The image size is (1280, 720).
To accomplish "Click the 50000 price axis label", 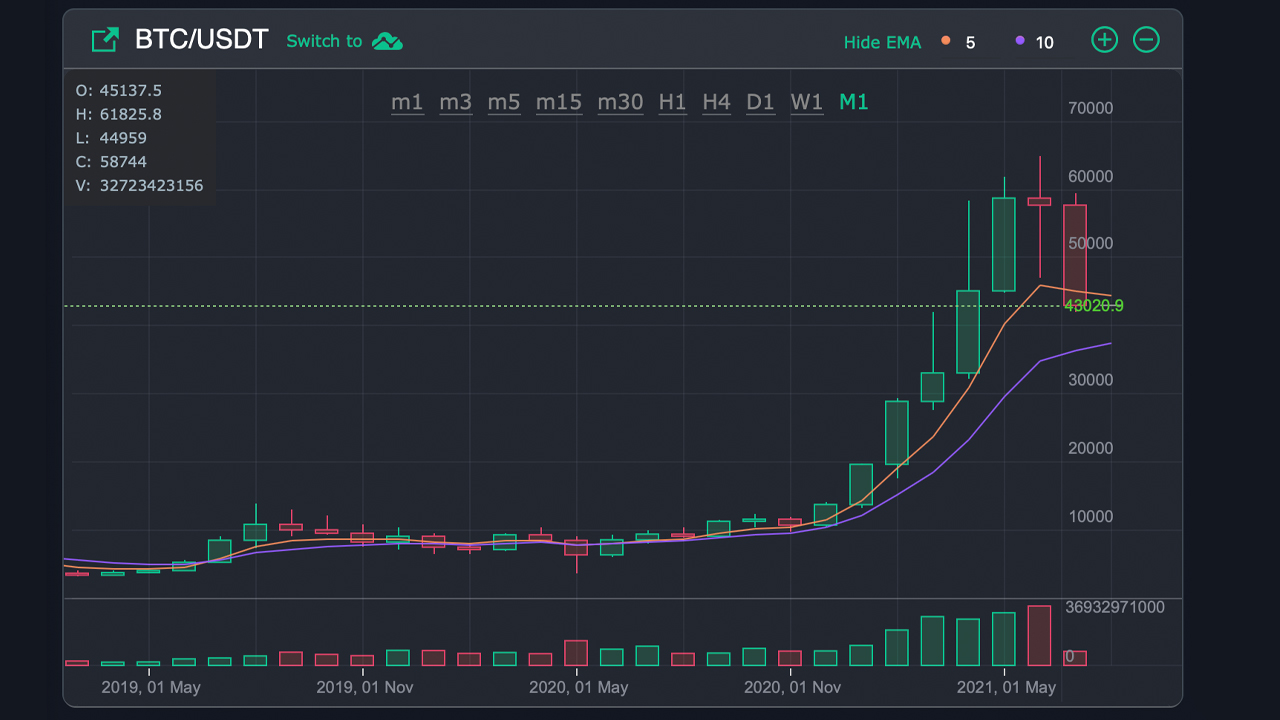I will [x=1090, y=244].
